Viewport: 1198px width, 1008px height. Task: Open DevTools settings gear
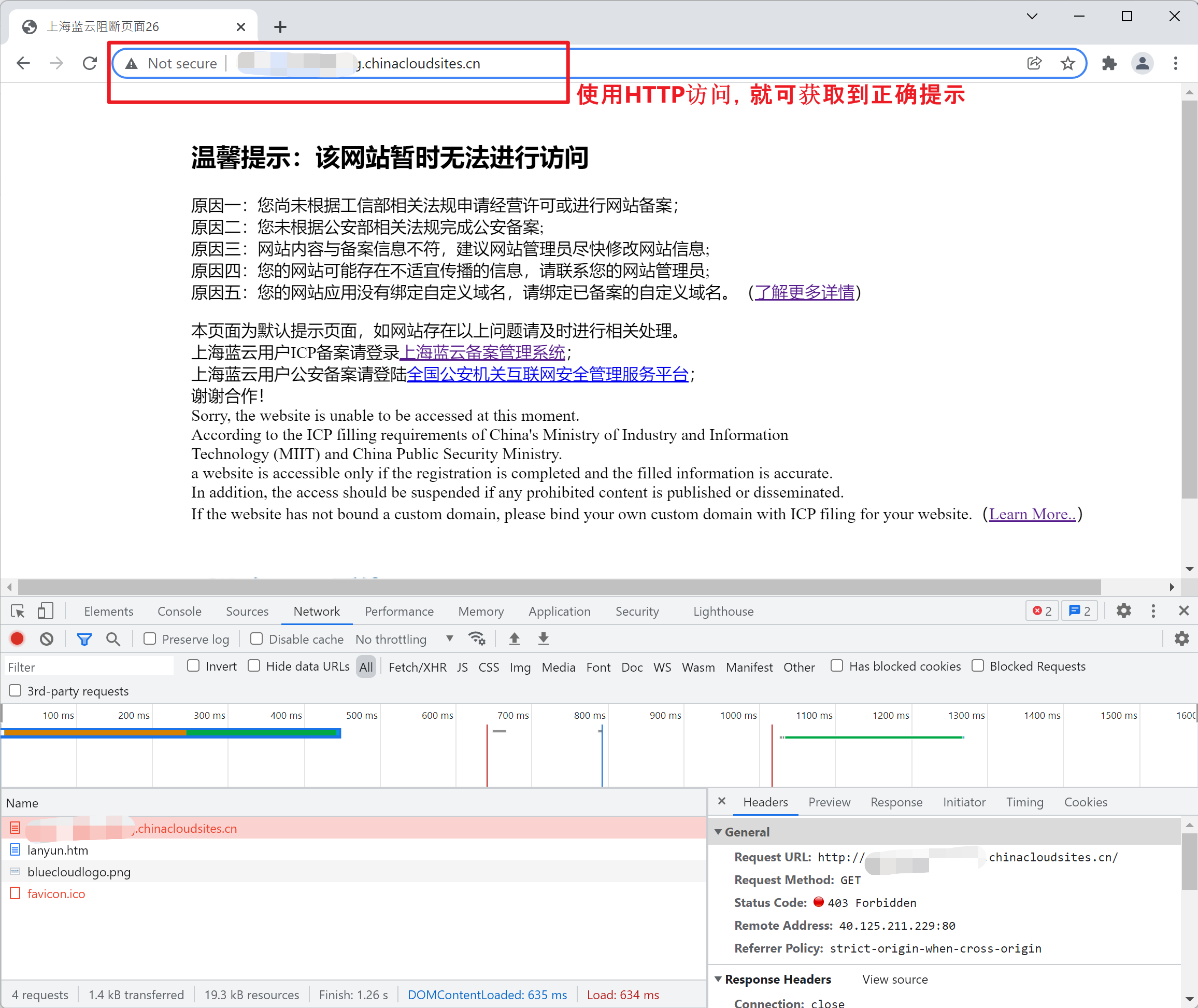pyautogui.click(x=1123, y=611)
